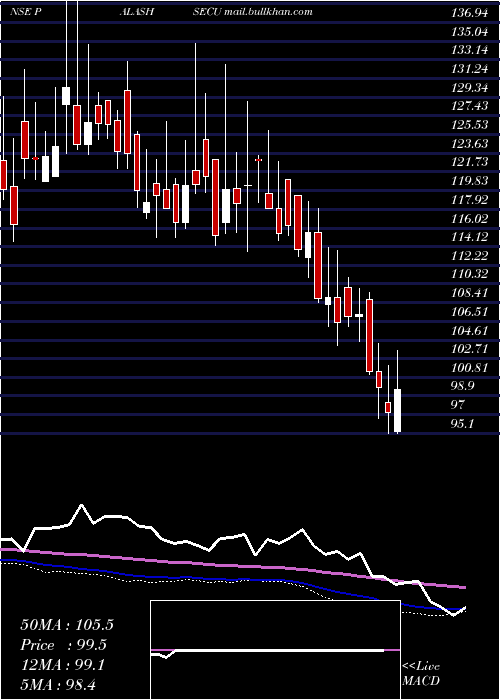Viewport: 500px width, 700px height.
Task: Click the 131.24 price axis label
Action: 469,69
